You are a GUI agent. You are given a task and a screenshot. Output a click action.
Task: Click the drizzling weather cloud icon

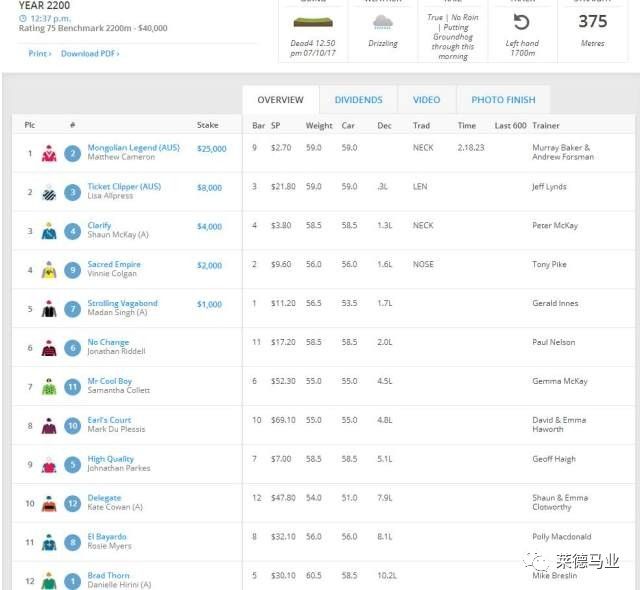point(382,22)
